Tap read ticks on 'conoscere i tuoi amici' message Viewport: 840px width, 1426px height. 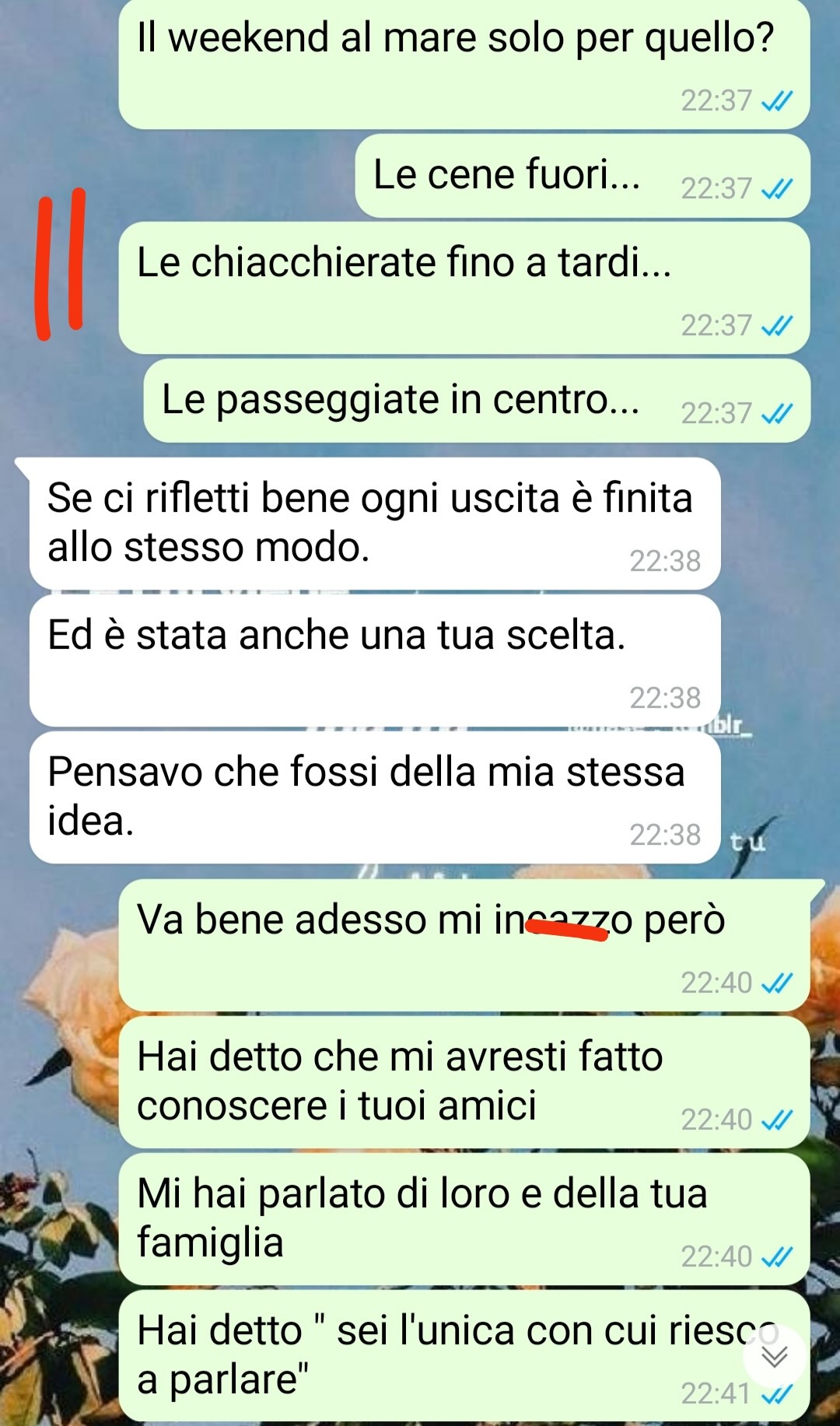(777, 1119)
